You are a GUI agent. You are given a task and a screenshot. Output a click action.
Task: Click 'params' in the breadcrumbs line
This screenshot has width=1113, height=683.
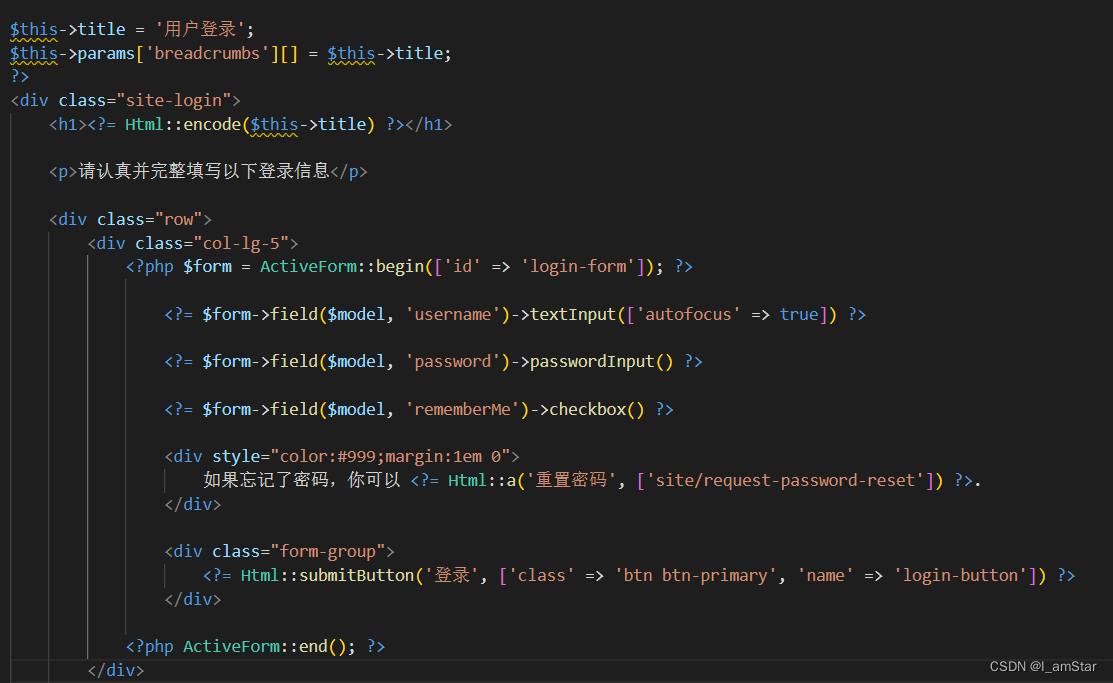point(106,53)
